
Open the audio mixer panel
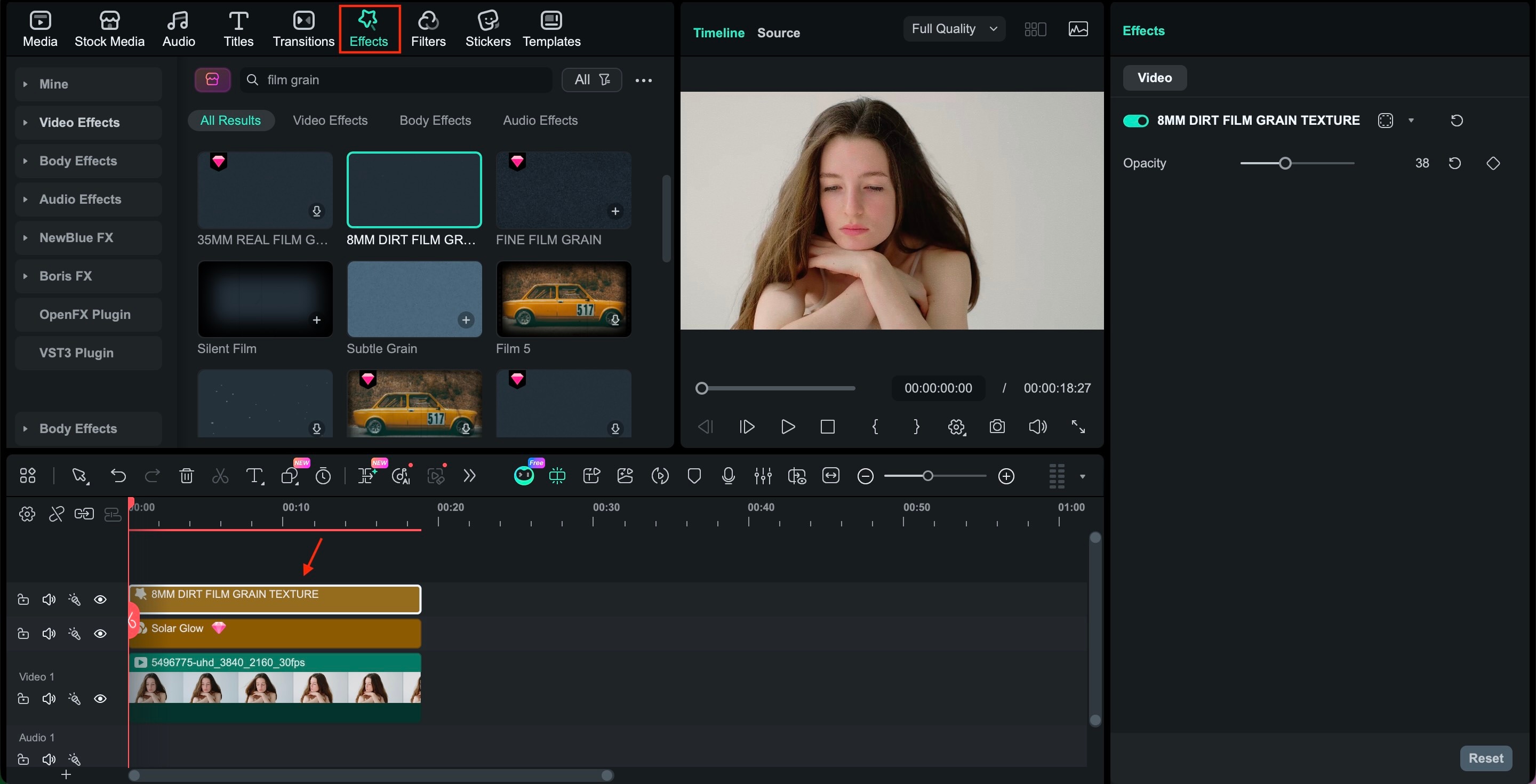(x=763, y=475)
